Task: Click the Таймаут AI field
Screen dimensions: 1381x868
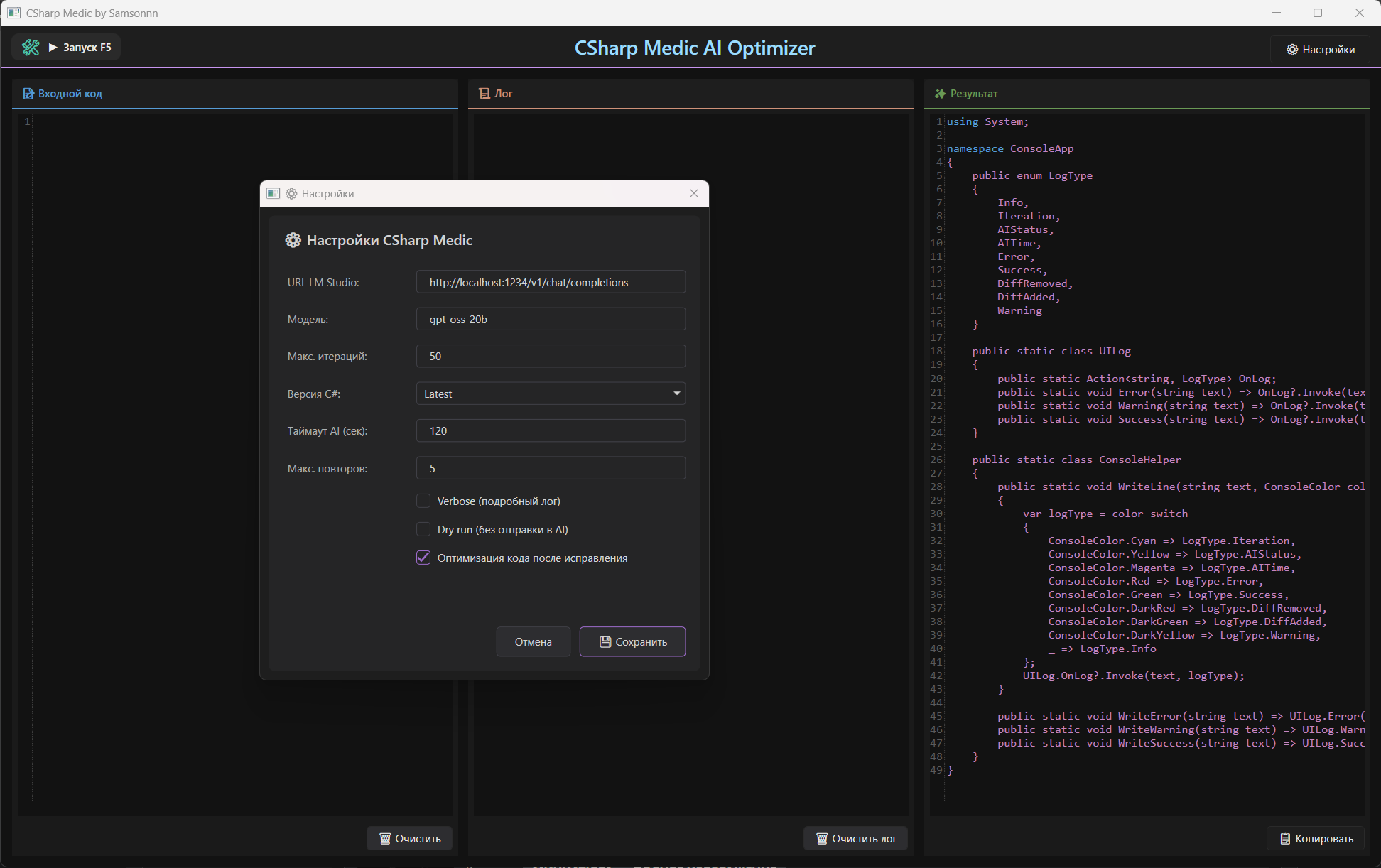Action: click(550, 431)
